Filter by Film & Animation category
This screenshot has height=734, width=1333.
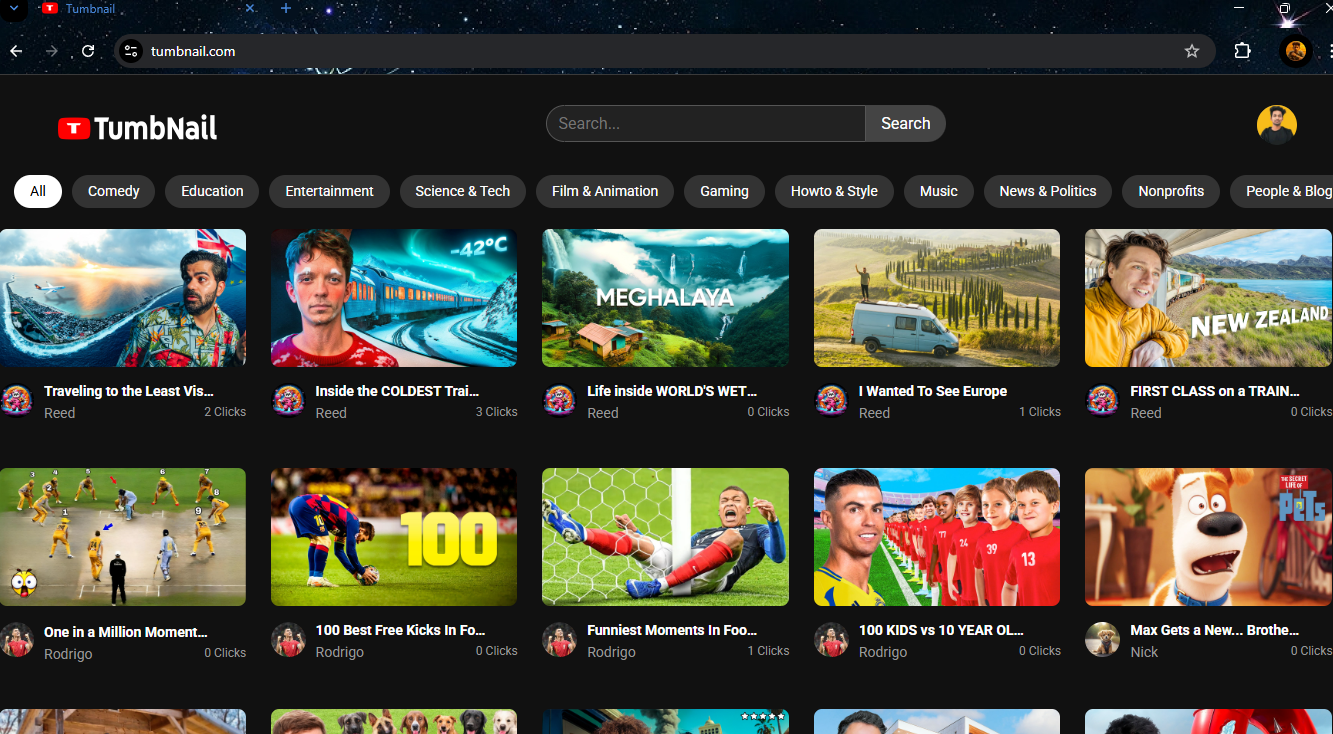[x=605, y=191]
